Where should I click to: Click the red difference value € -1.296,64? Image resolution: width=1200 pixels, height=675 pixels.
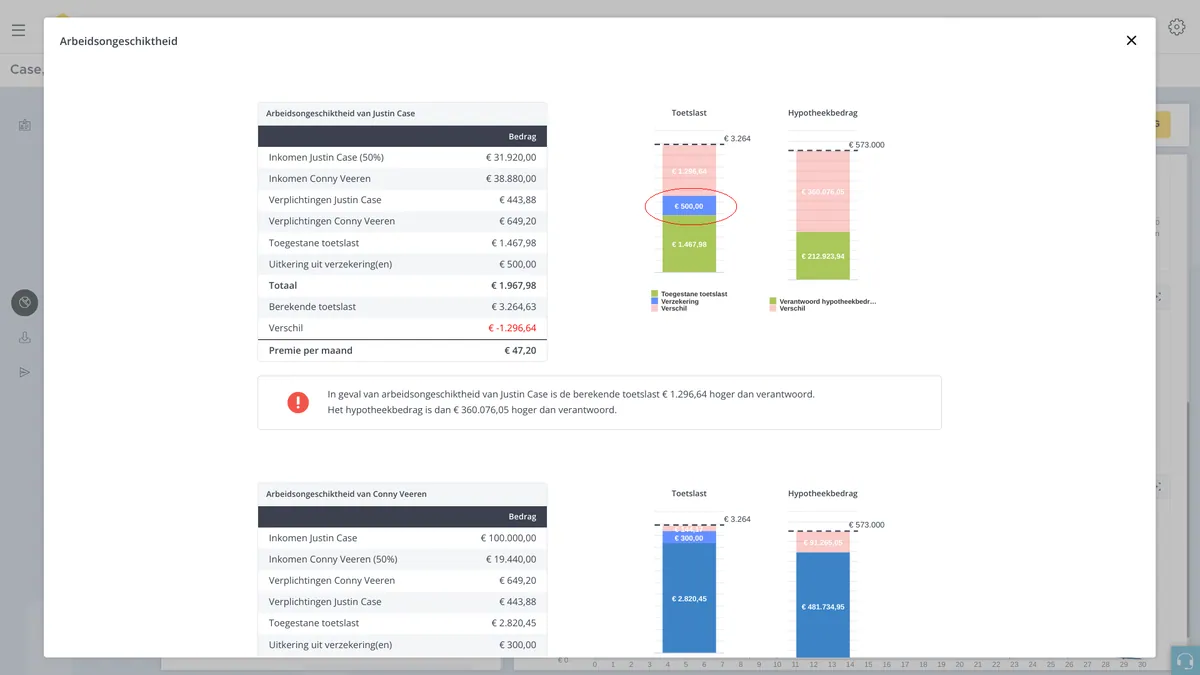click(512, 328)
